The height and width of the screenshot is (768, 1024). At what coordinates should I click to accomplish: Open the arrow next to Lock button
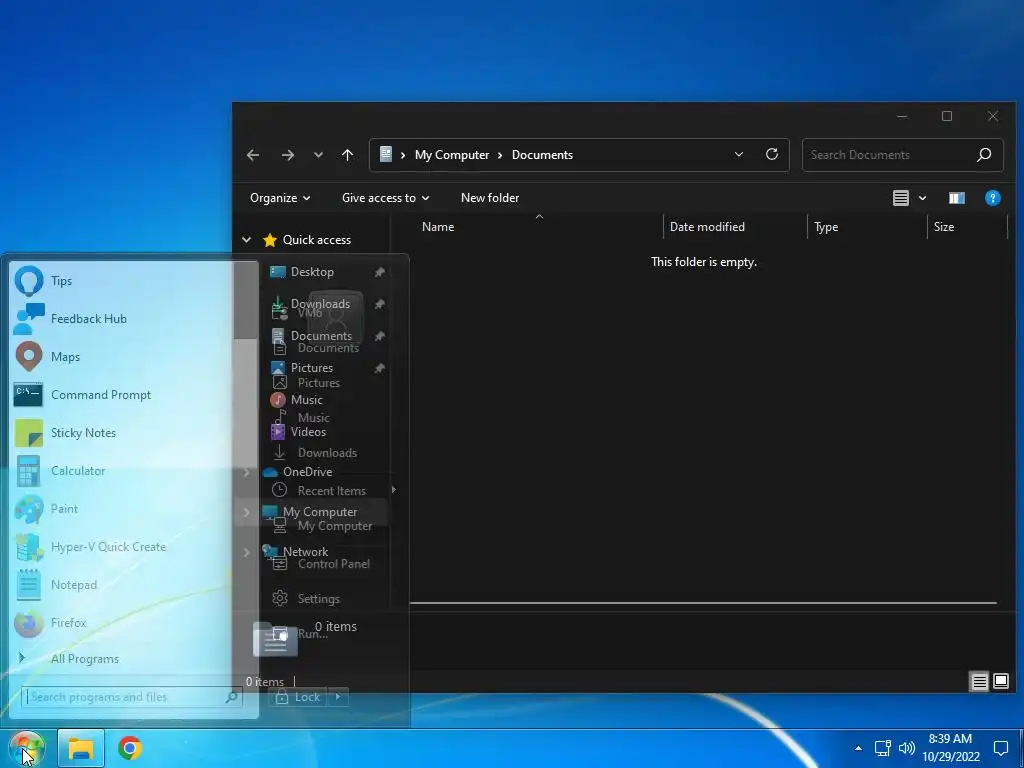pos(338,697)
